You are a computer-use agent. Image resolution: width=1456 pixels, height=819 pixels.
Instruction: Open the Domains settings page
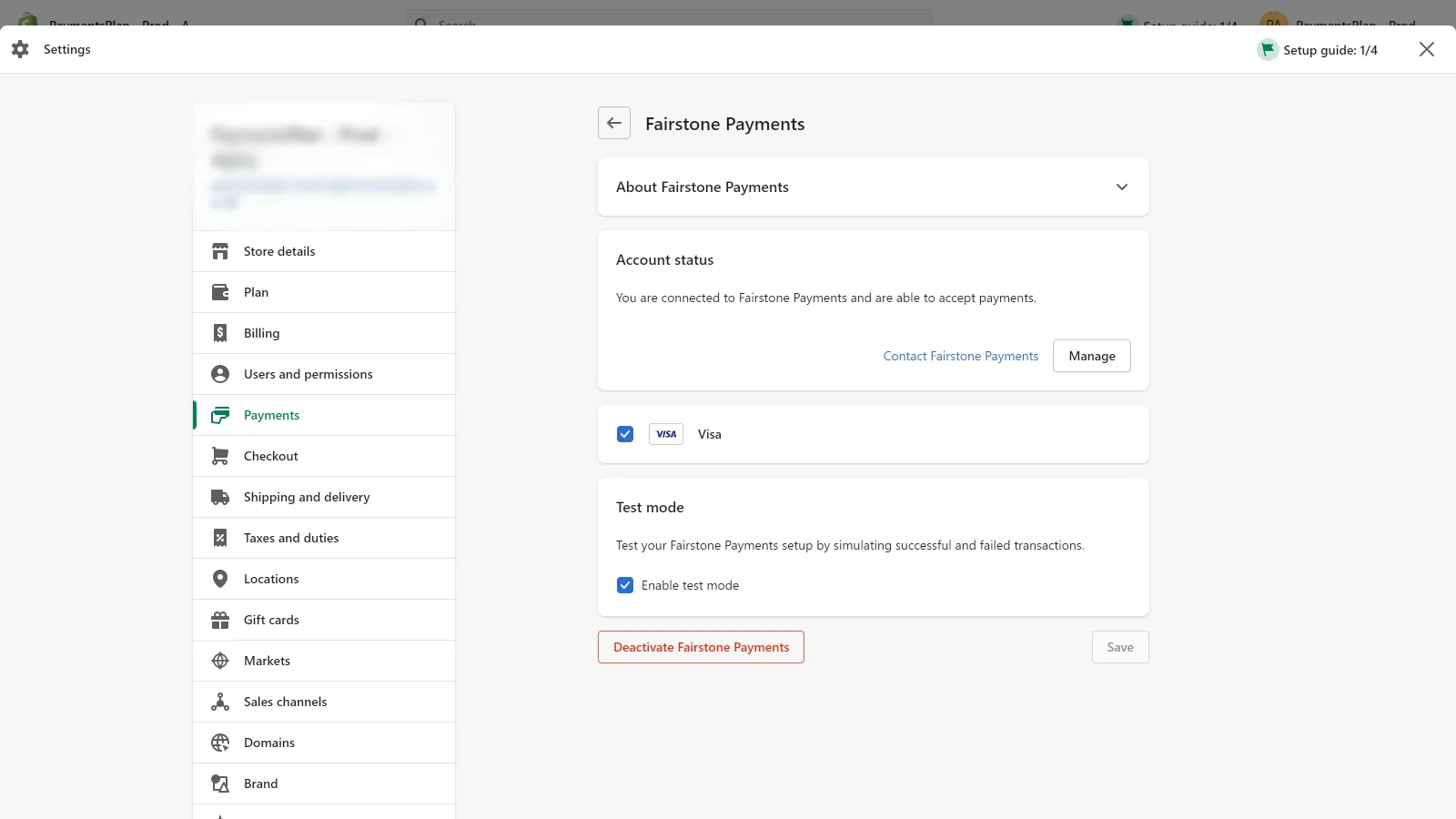click(324, 743)
